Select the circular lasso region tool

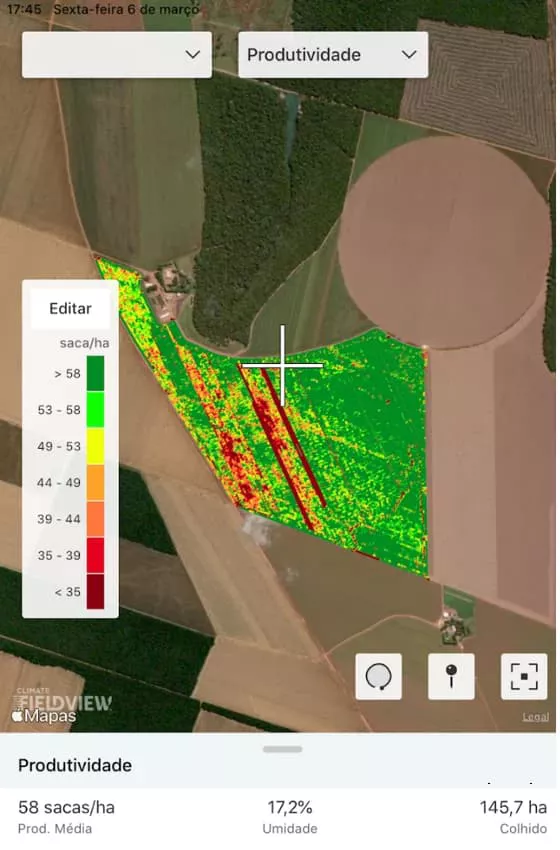coord(378,677)
